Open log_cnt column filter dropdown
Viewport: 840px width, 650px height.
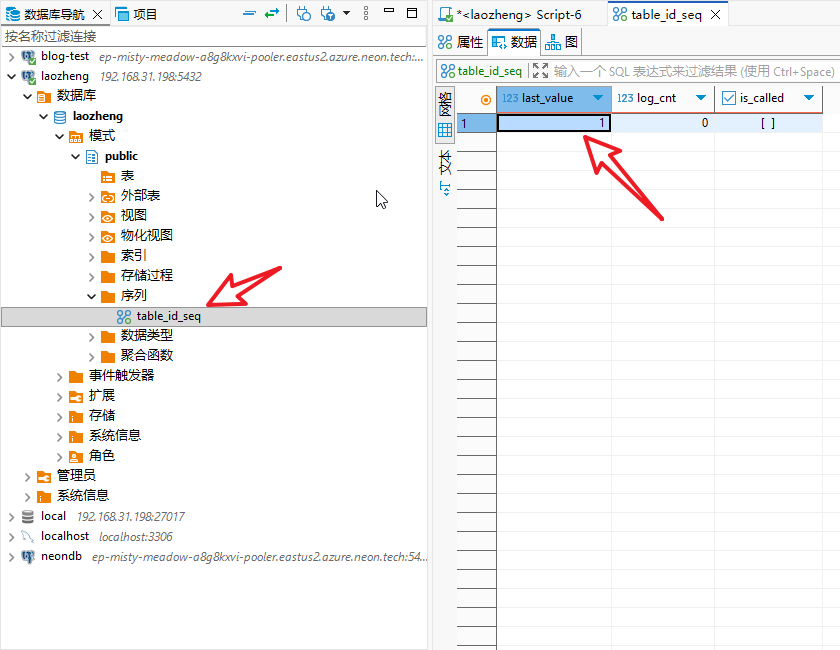[700, 98]
